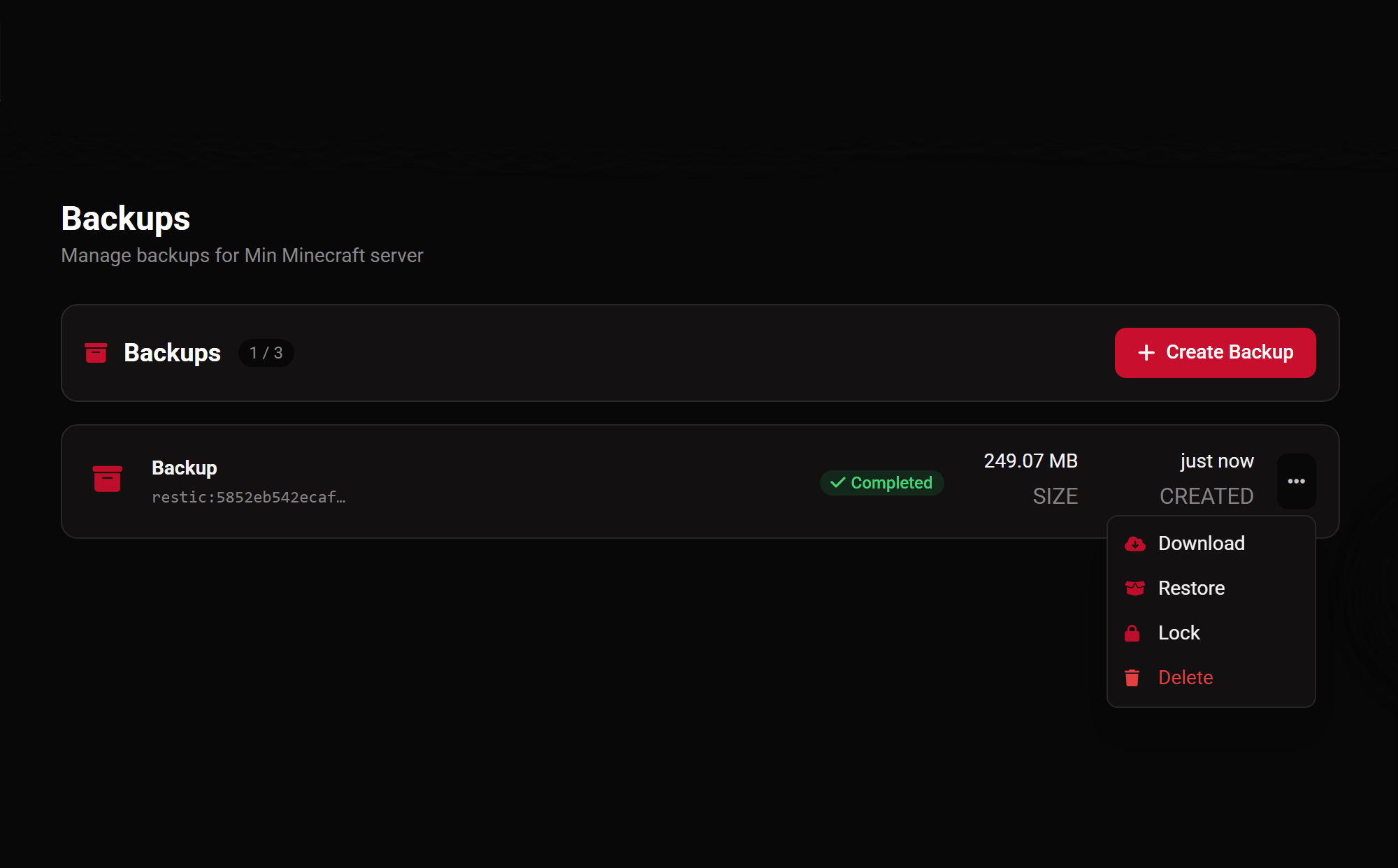Click the Completed status badge
The image size is (1398, 868).
(x=881, y=483)
